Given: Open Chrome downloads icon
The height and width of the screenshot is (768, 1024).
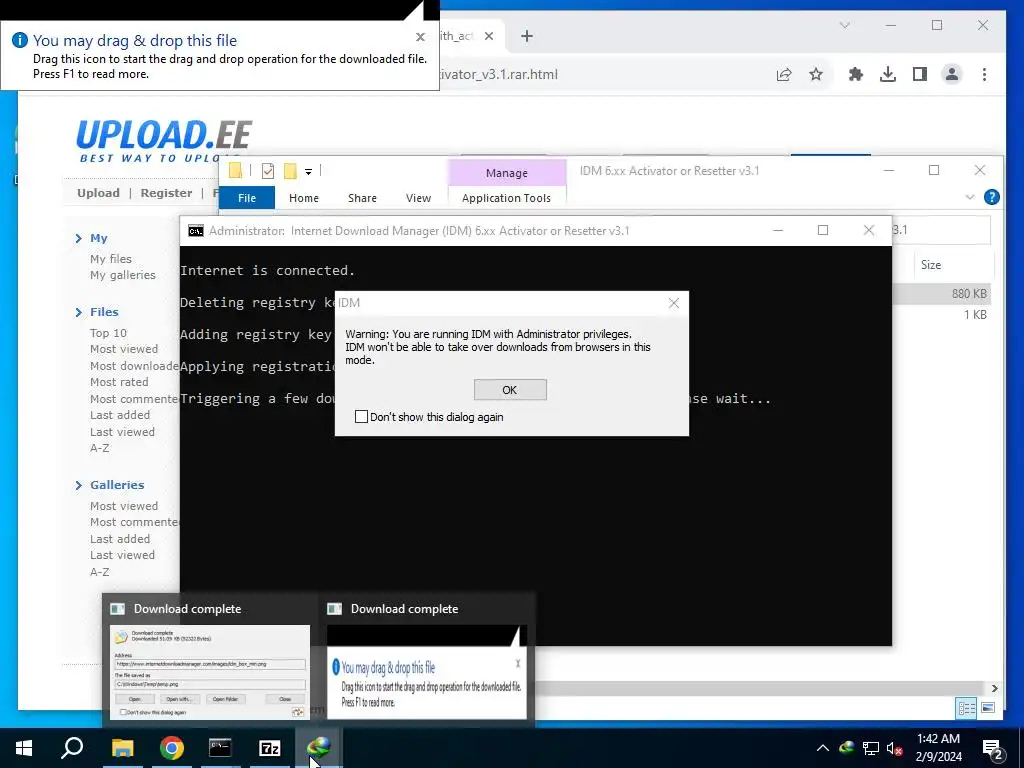Looking at the screenshot, I should 888,74.
